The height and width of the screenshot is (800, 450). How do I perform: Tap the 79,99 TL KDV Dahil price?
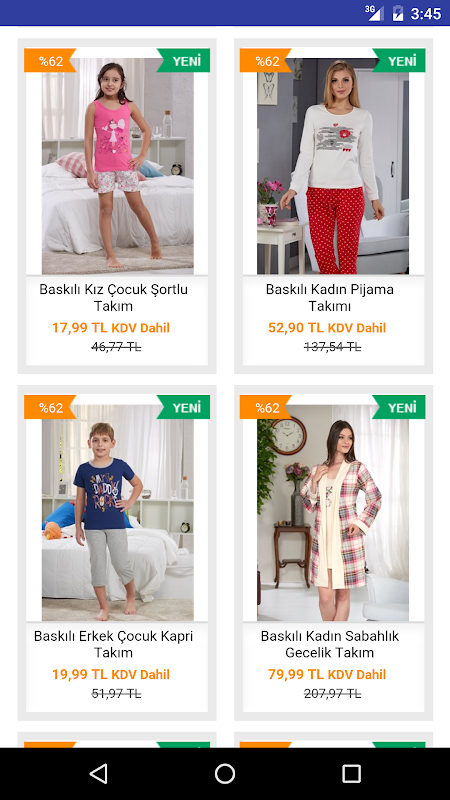327,674
